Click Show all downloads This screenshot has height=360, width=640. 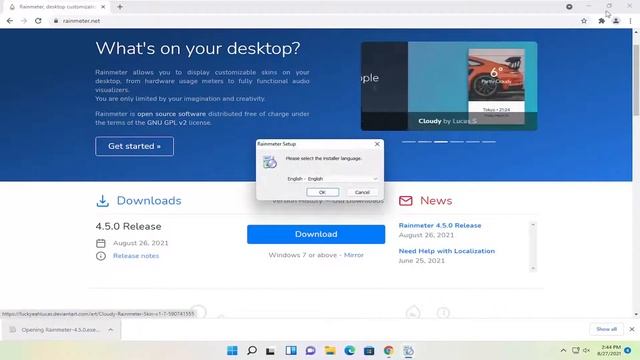pos(607,329)
